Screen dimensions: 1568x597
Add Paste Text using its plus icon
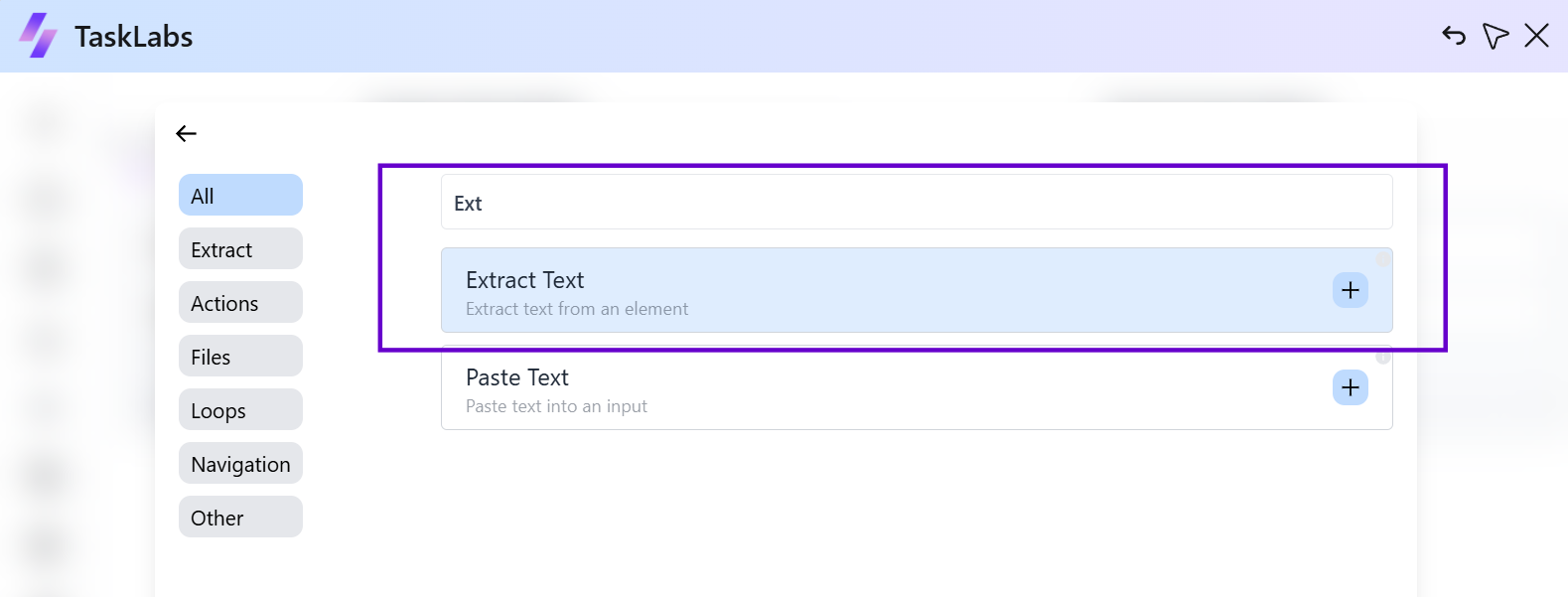1350,387
